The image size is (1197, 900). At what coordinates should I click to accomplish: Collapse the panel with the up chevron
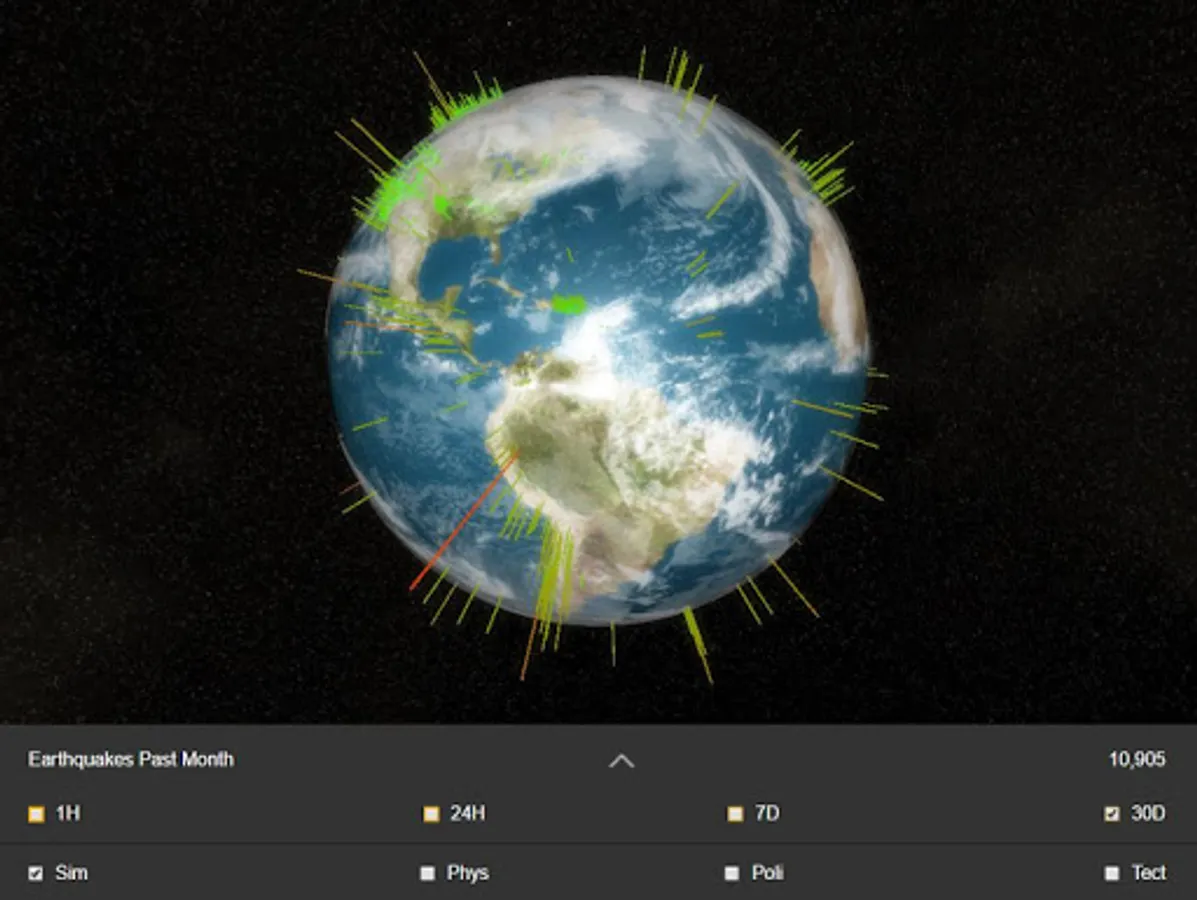[621, 761]
